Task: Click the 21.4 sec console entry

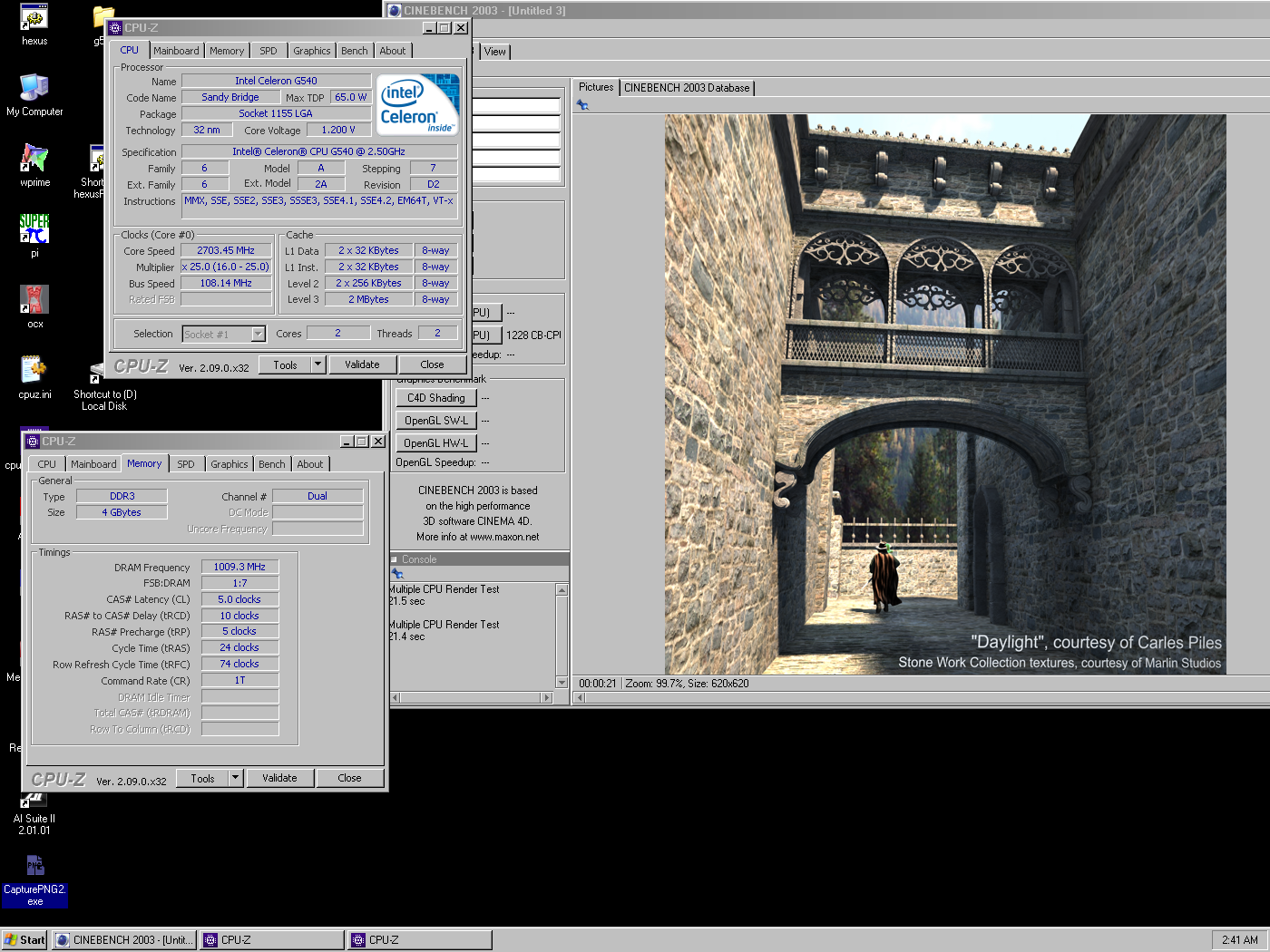Action: (407, 636)
